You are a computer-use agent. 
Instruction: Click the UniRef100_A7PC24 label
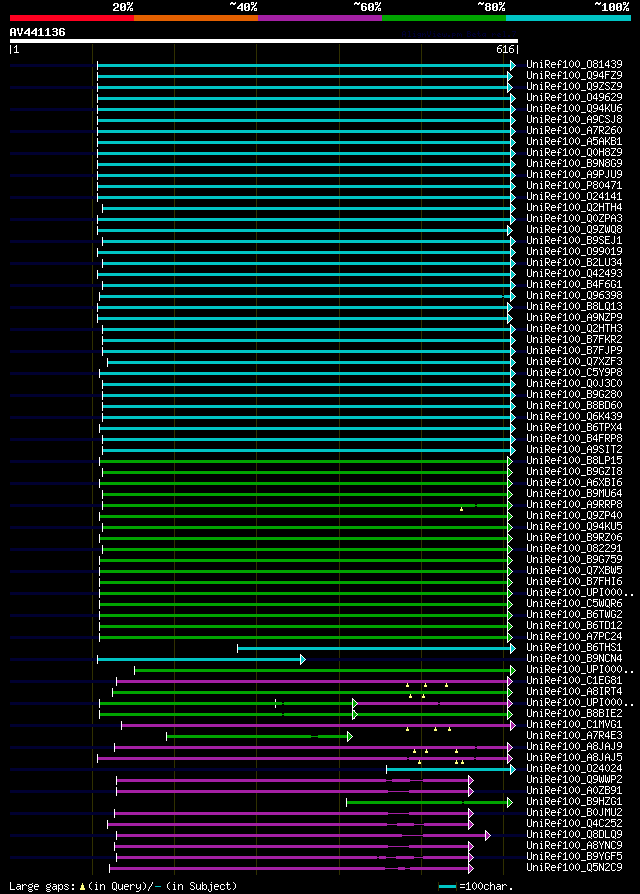pos(574,637)
